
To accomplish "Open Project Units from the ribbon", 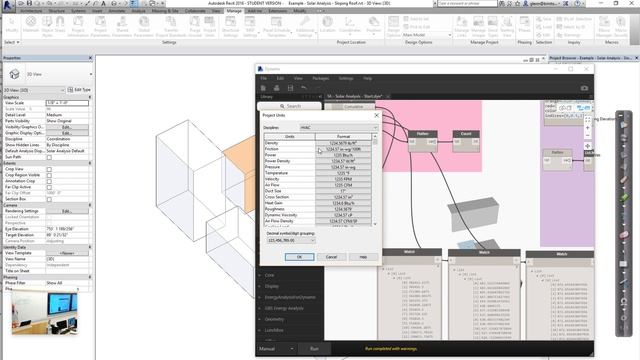I will (x=210, y=27).
